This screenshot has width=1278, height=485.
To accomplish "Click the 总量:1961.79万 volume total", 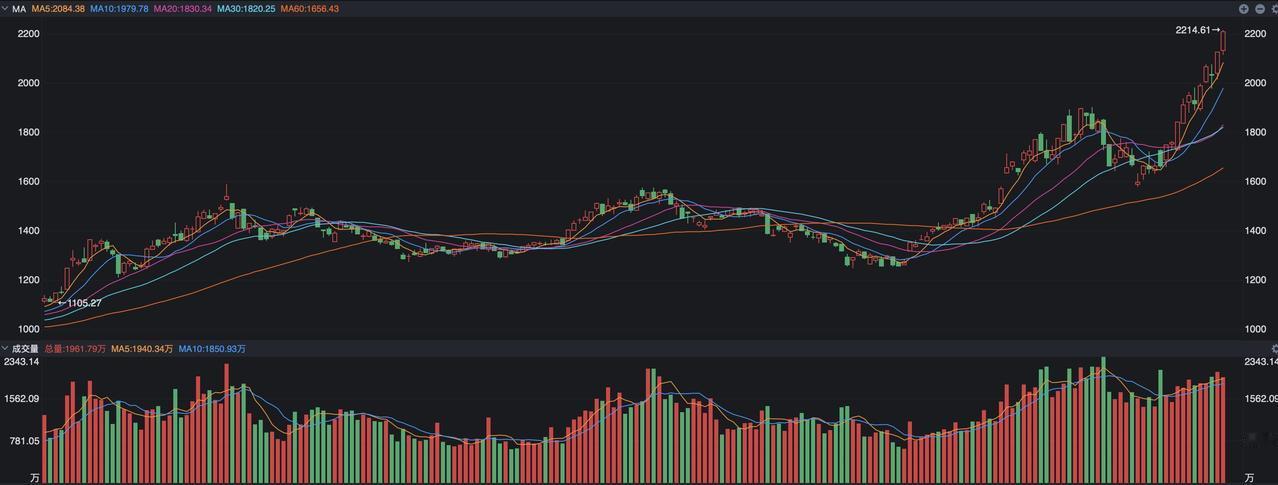I will pyautogui.click(x=75, y=349).
